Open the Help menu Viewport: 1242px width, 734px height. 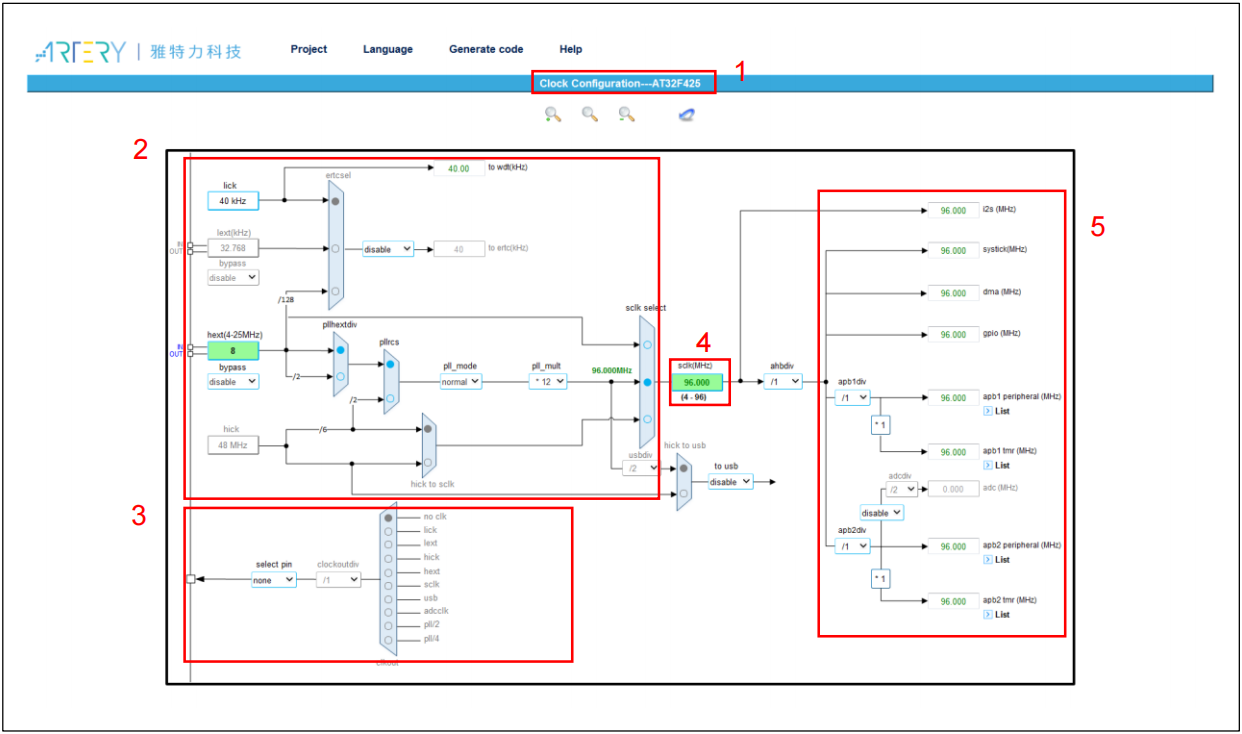coord(570,49)
